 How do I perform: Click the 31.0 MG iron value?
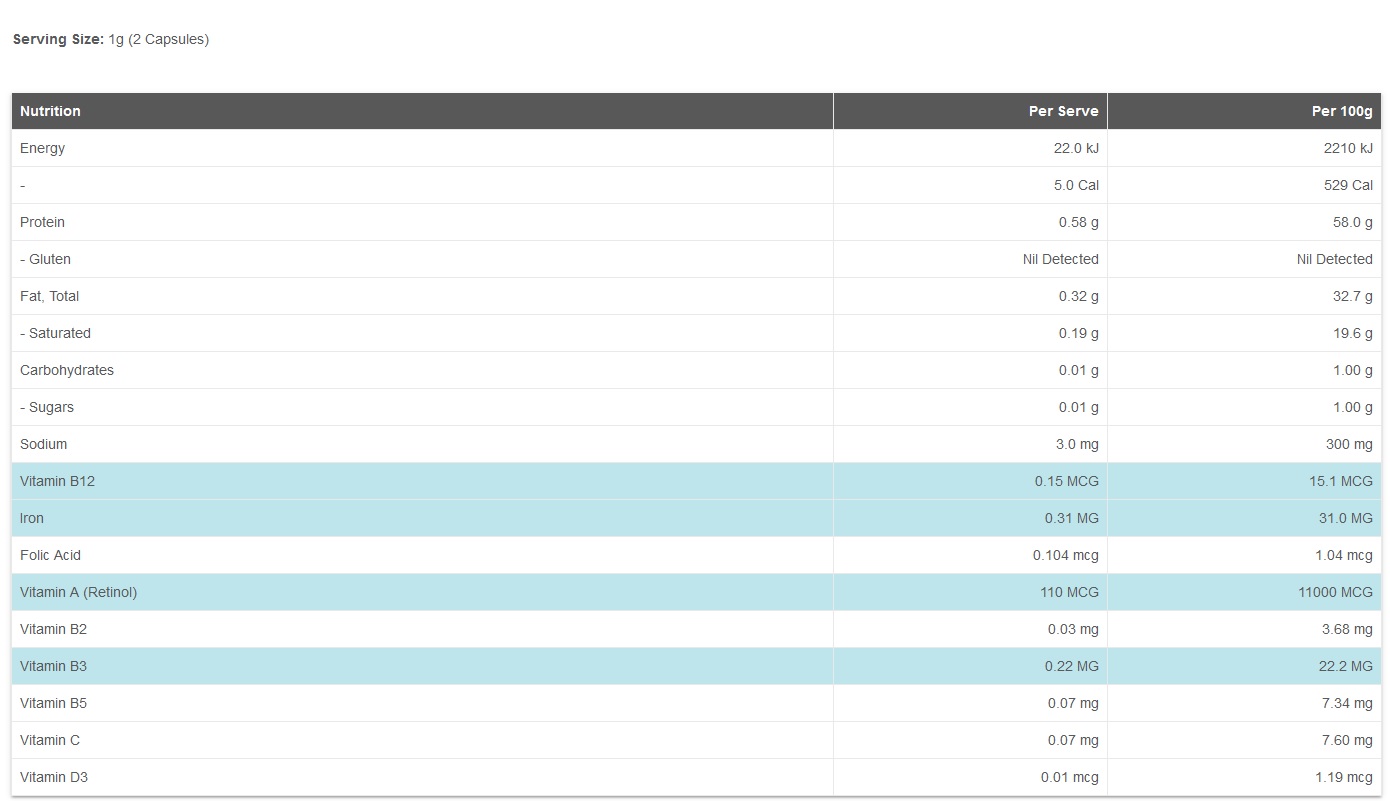[x=1345, y=518]
